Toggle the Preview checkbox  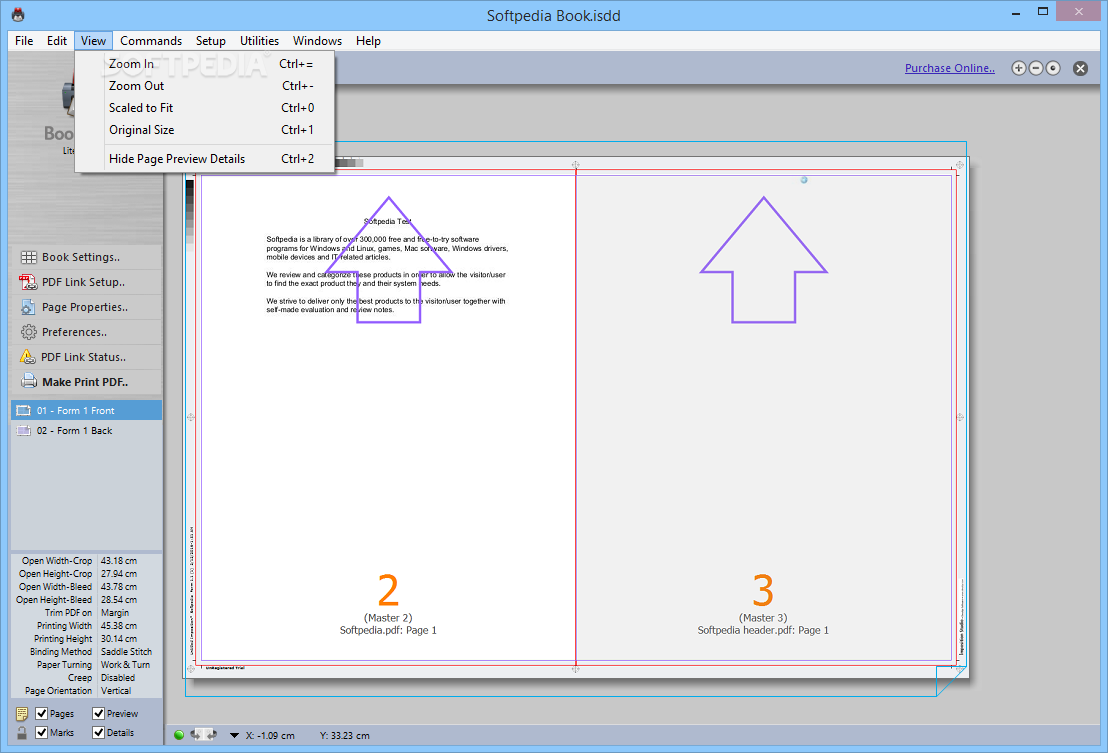(x=99, y=713)
